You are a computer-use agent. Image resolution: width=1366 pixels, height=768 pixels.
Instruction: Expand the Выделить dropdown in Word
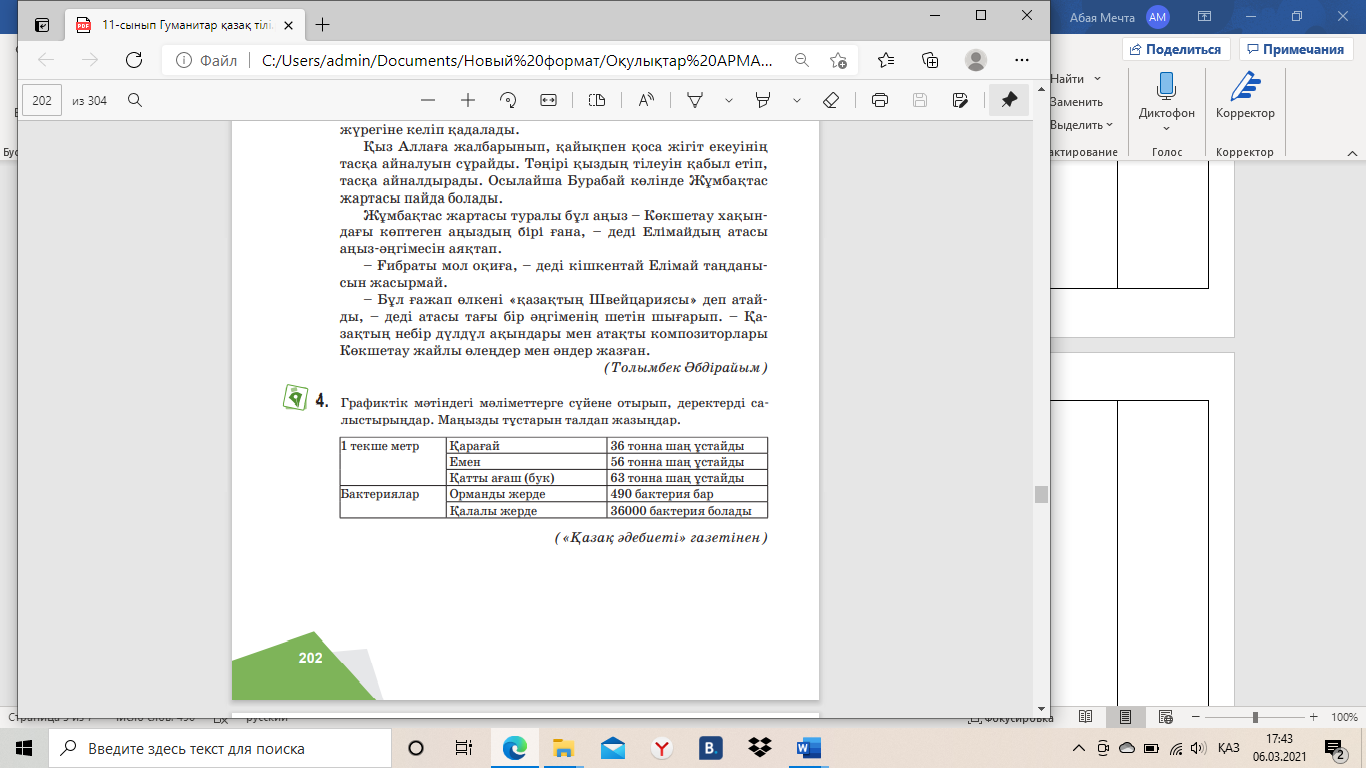click(x=1110, y=125)
